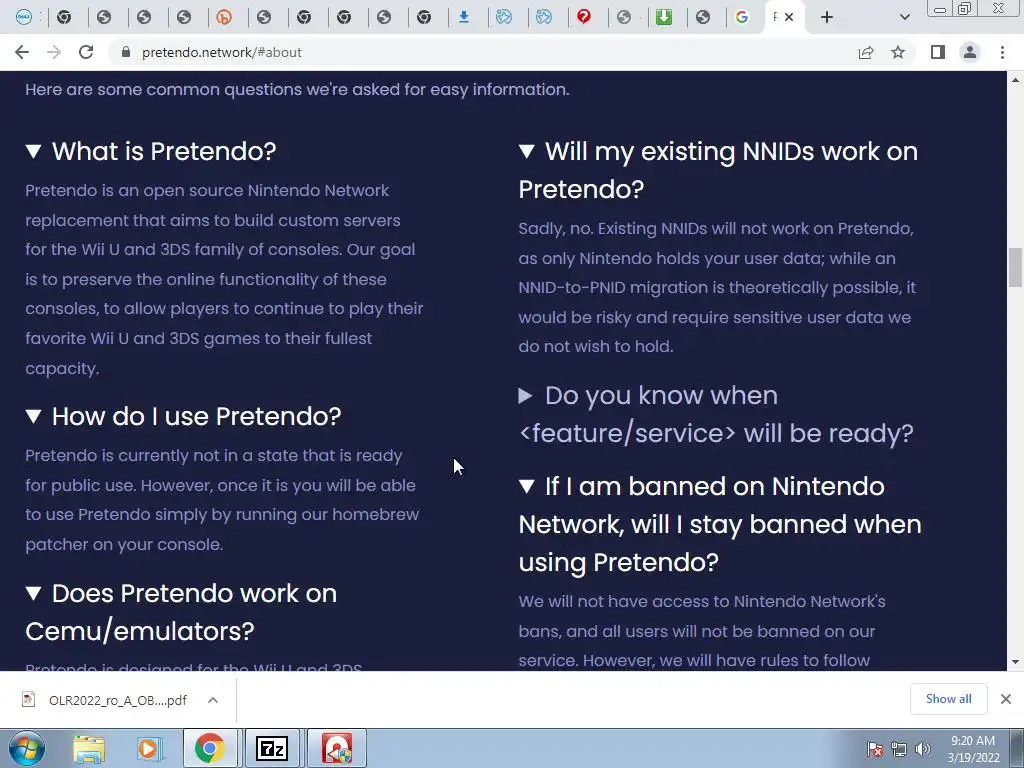1024x768 pixels.
Task: Switch to the orange b-icon tab
Action: pos(224,17)
